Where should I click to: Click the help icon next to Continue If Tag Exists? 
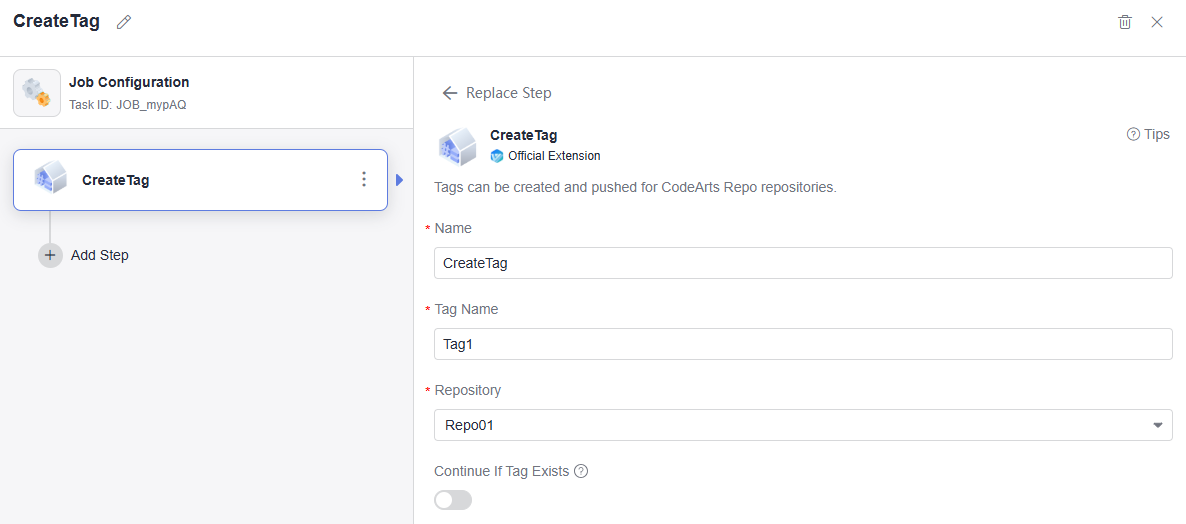581,471
